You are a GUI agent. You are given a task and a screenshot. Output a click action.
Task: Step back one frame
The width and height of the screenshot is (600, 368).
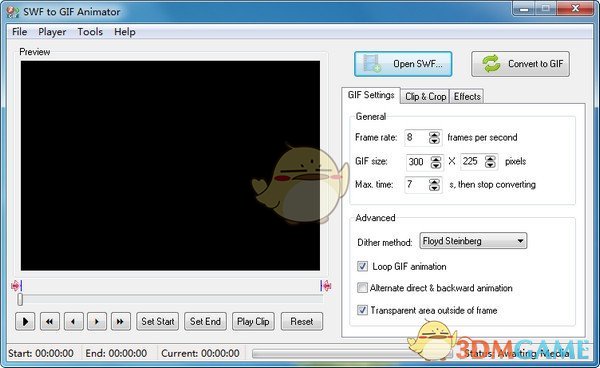tap(73, 321)
